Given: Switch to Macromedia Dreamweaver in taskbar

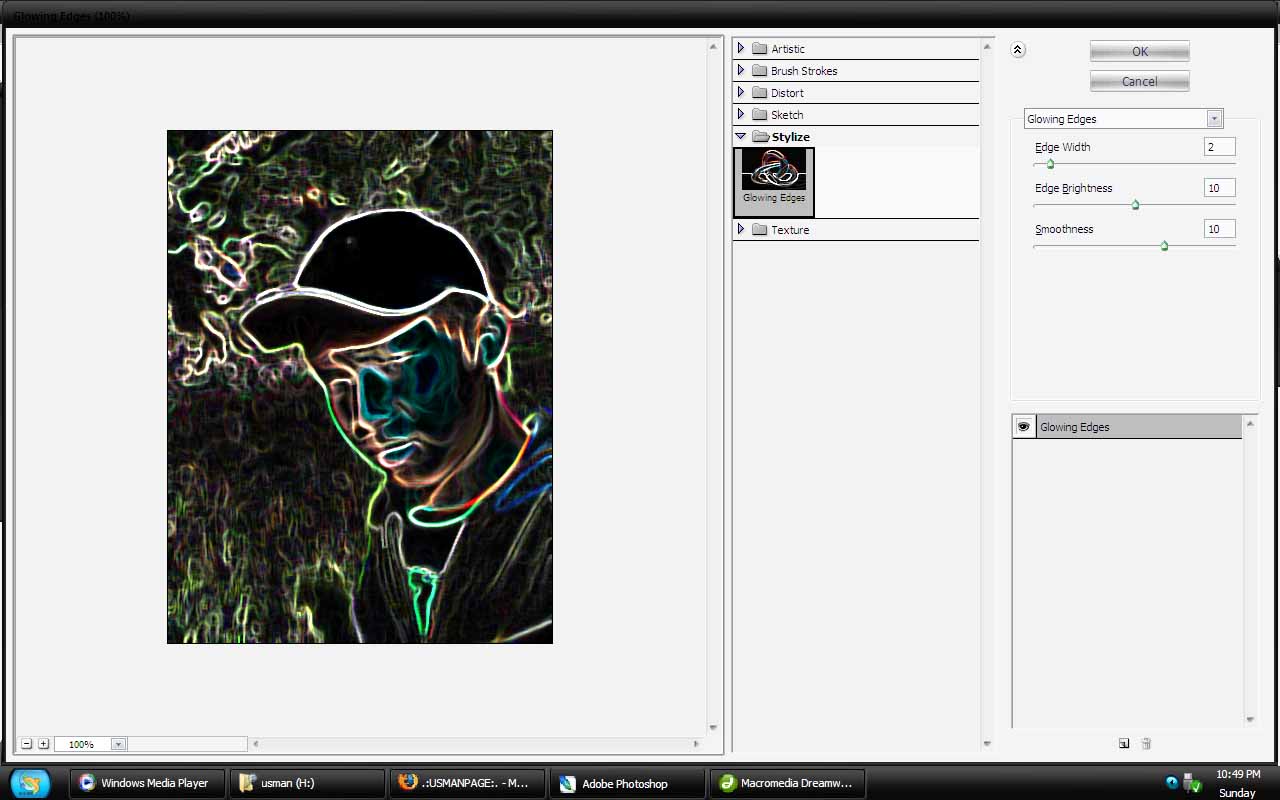Looking at the screenshot, I should (787, 783).
